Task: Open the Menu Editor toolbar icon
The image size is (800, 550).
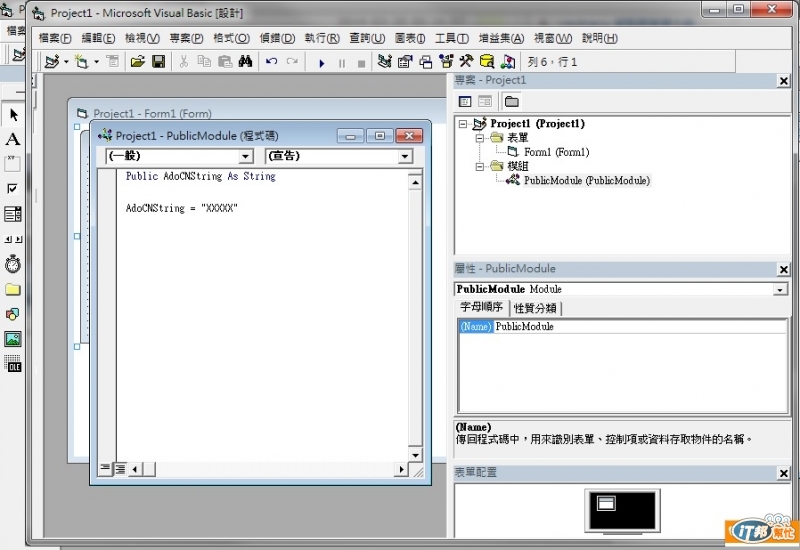Action: pos(113,62)
